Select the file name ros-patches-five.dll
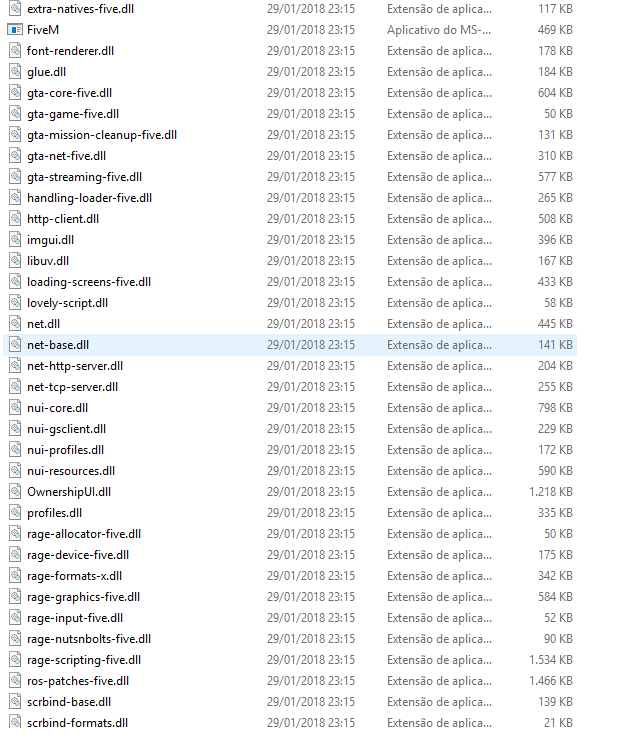This screenshot has width=629, height=743. [78, 680]
